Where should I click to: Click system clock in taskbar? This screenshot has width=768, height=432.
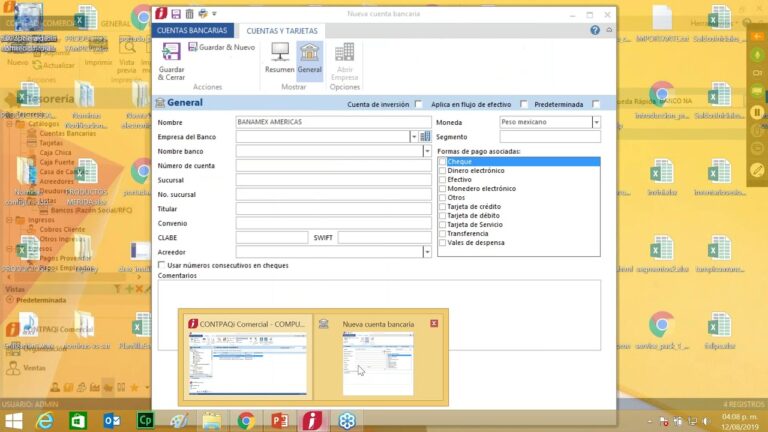(740, 421)
